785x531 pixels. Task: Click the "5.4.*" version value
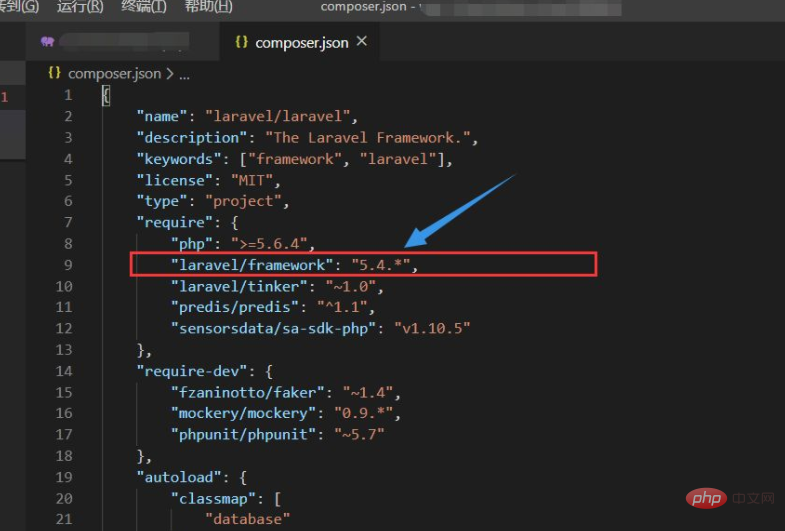click(380, 265)
